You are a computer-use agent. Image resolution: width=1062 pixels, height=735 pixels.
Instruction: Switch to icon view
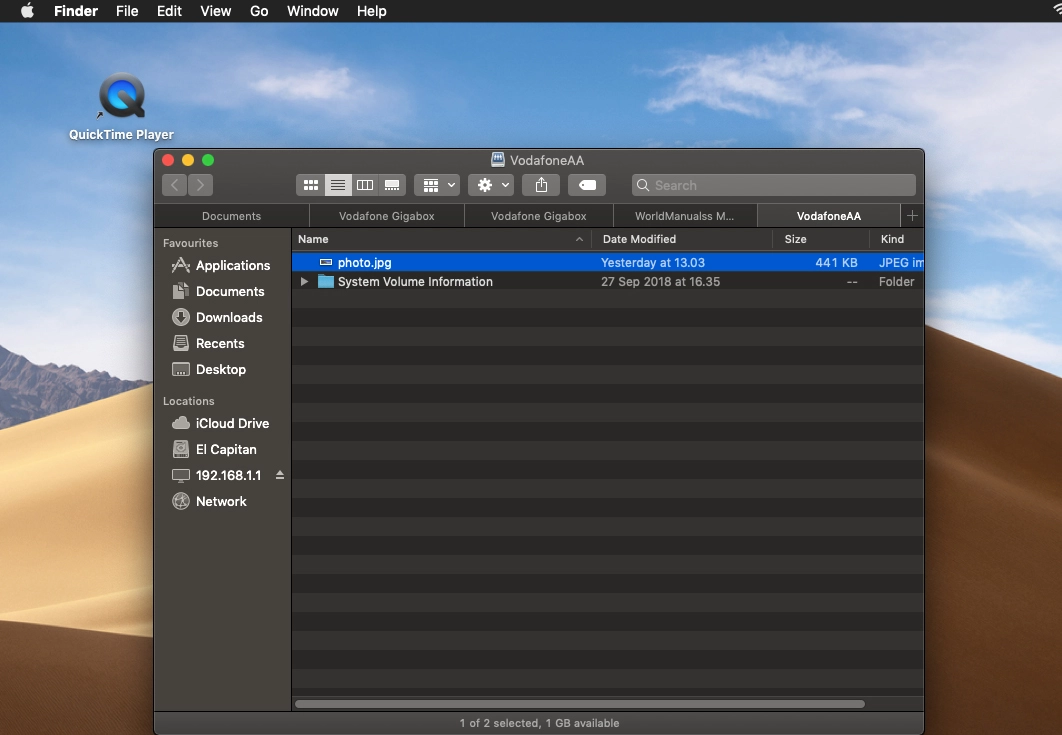pos(310,185)
